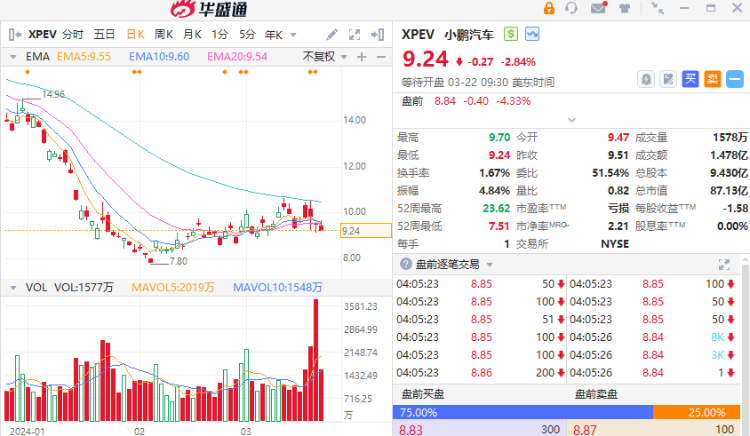Switch to 5分 chart interval
Viewport: 750px width, 436px height.
(247, 34)
